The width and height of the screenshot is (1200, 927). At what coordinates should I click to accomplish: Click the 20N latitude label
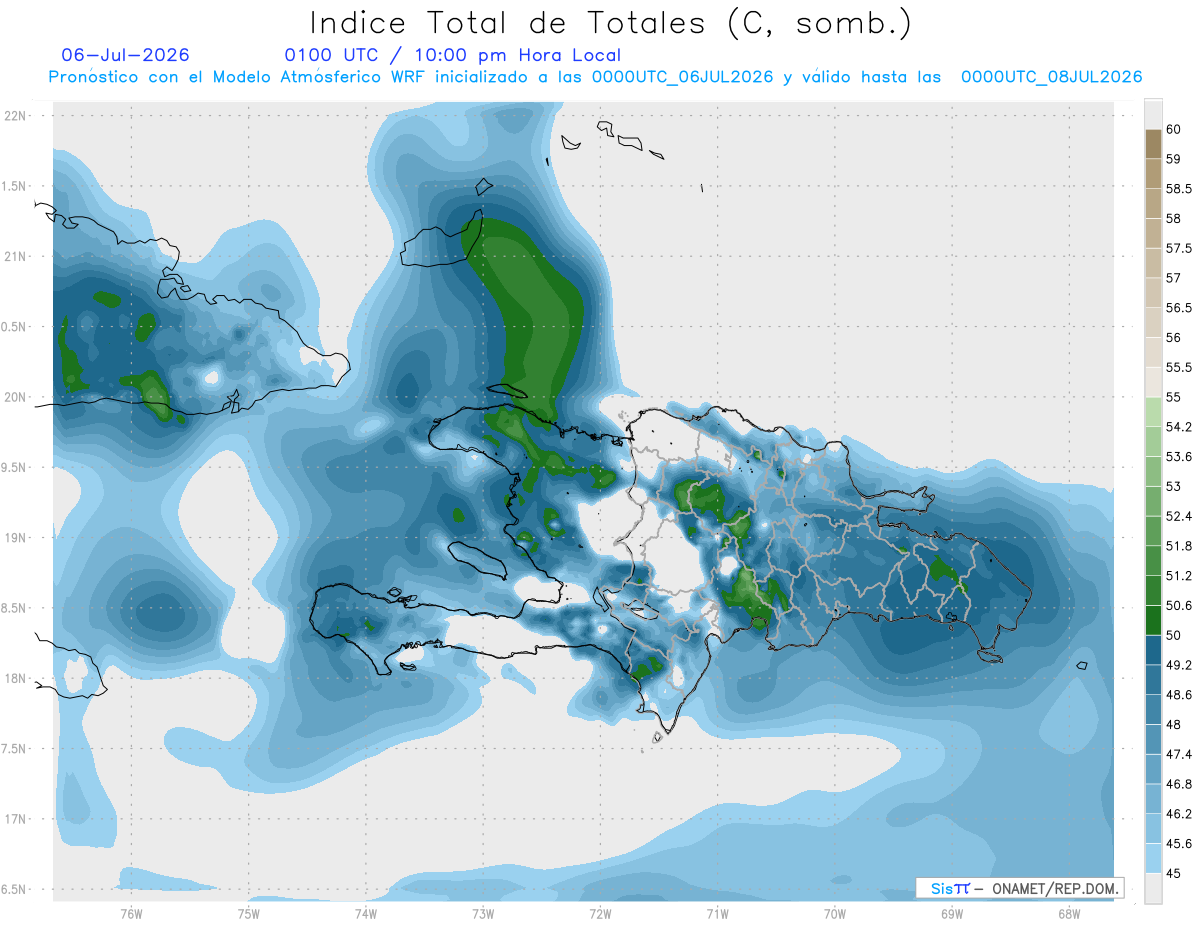[15, 397]
